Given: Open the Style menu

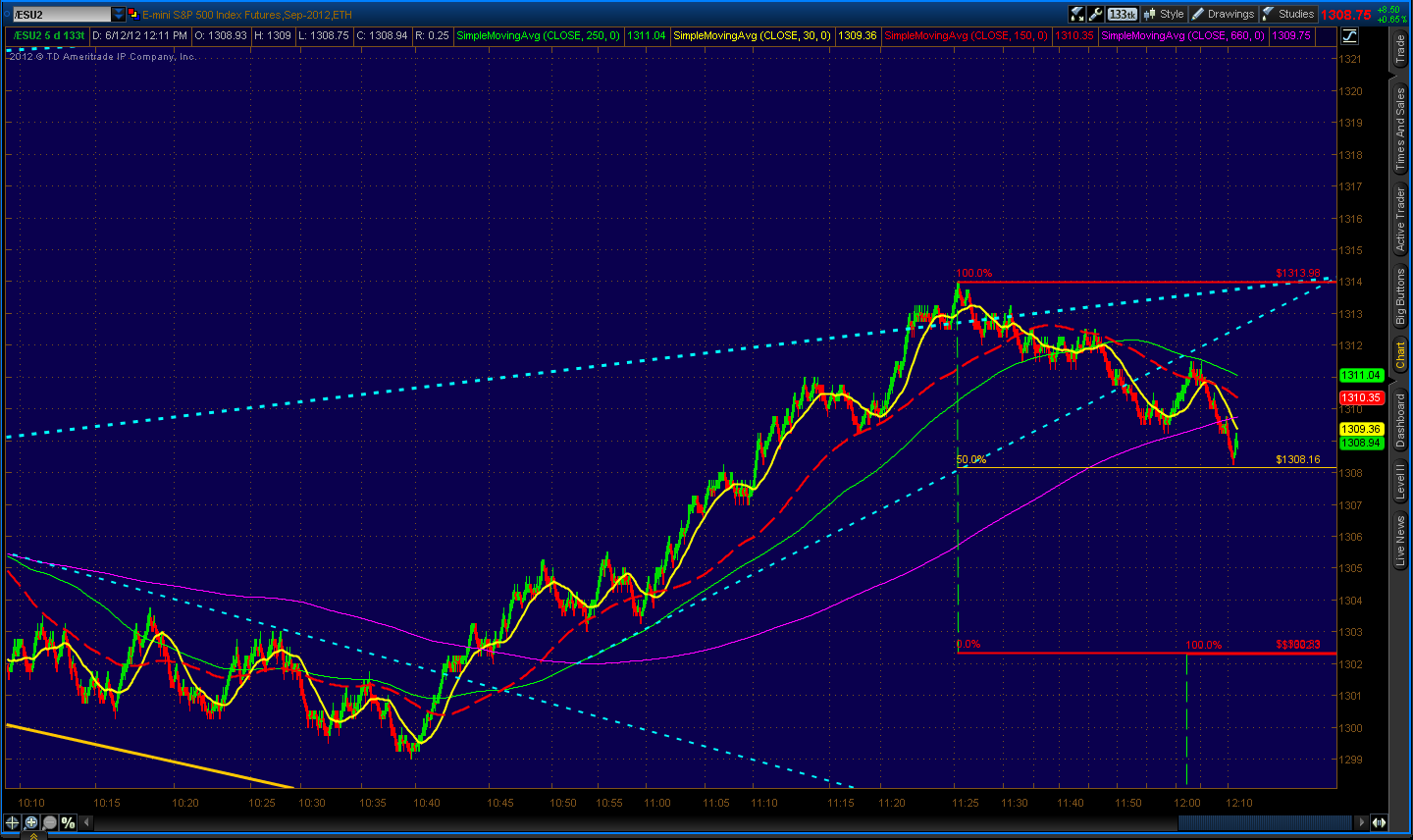Looking at the screenshot, I should (1164, 14).
